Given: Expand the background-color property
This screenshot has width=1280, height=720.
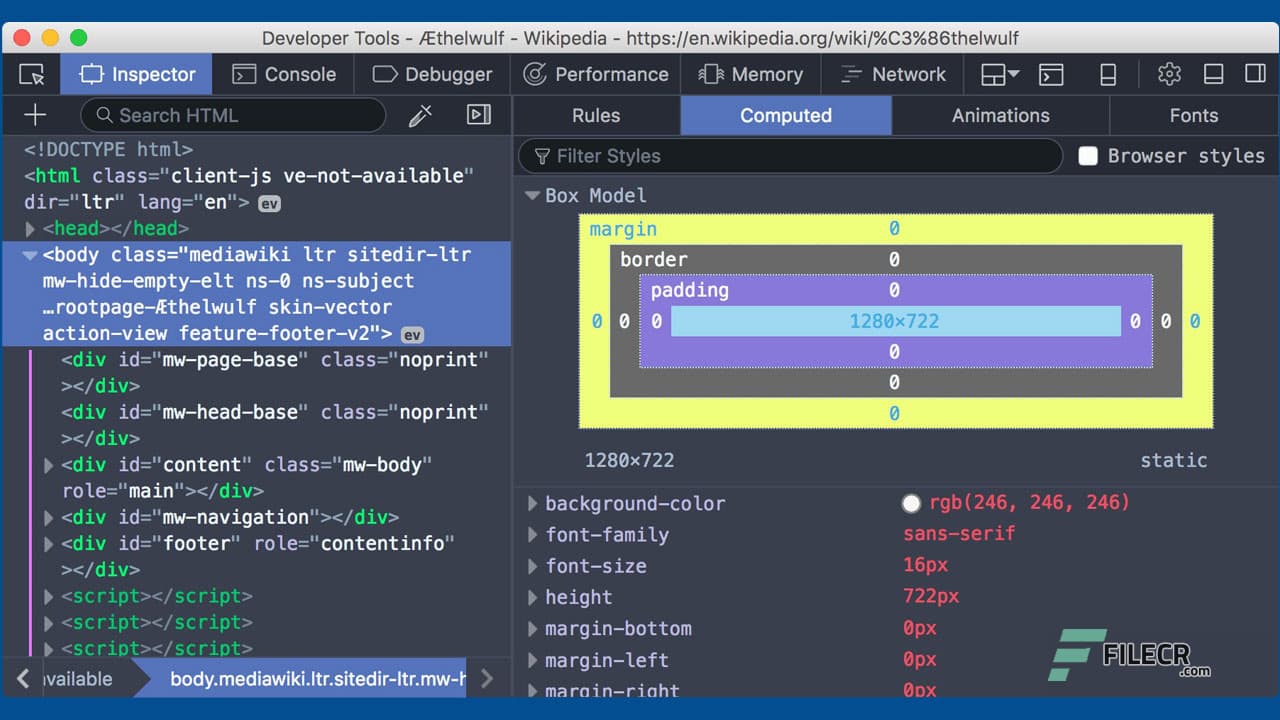Looking at the screenshot, I should 531,503.
